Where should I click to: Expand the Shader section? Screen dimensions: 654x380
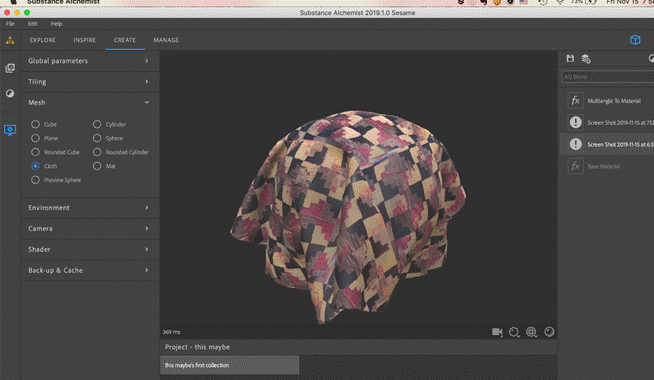(89, 249)
